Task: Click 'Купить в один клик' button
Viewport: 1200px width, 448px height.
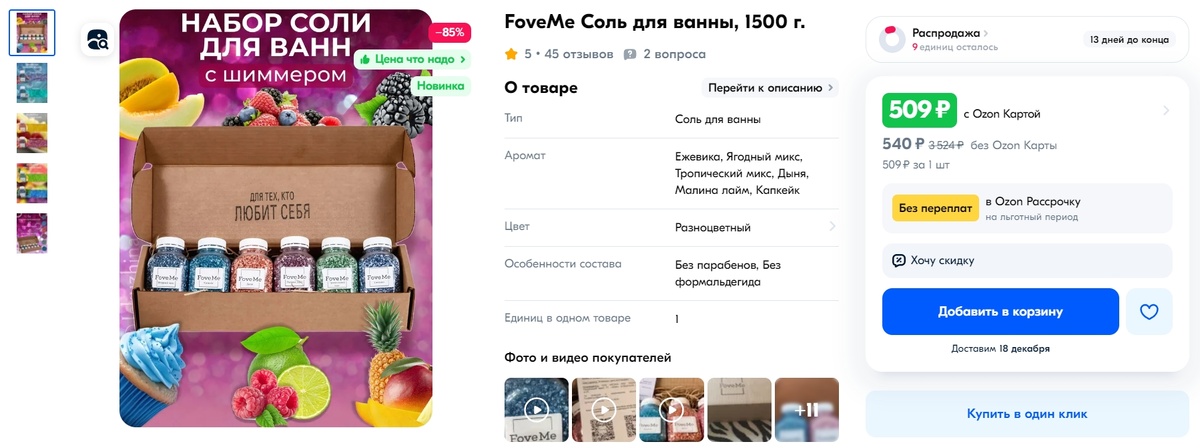Action: point(1027,413)
